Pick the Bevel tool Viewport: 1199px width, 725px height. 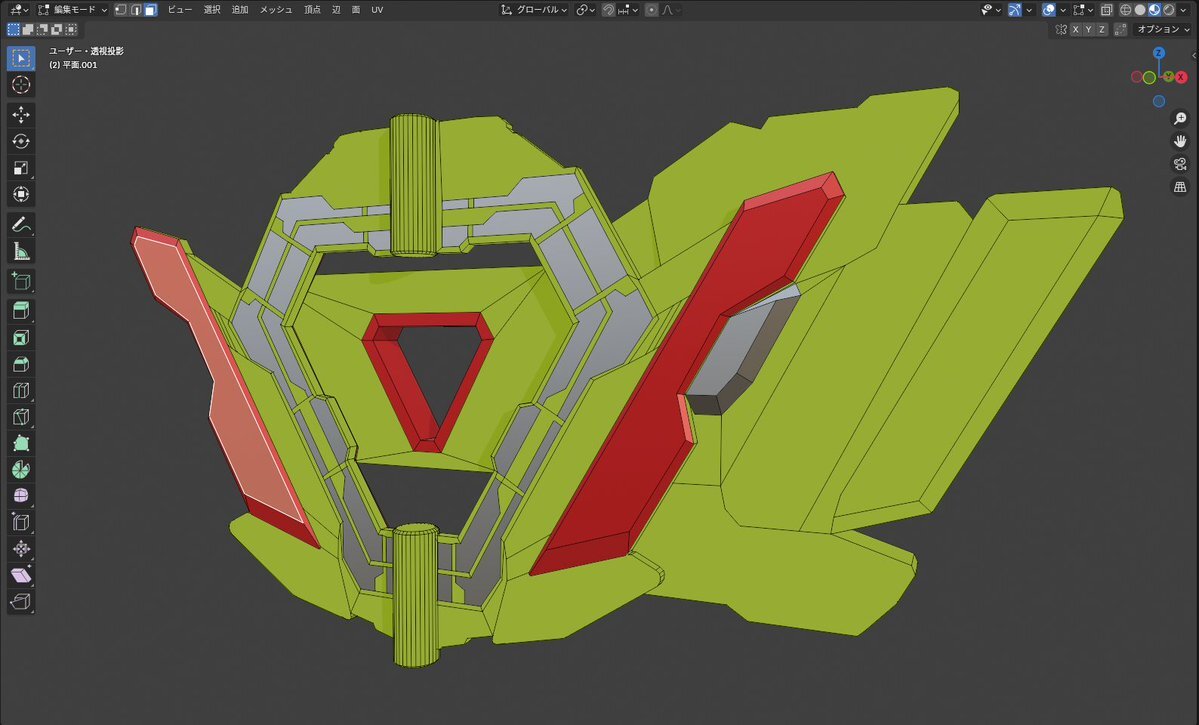21,364
